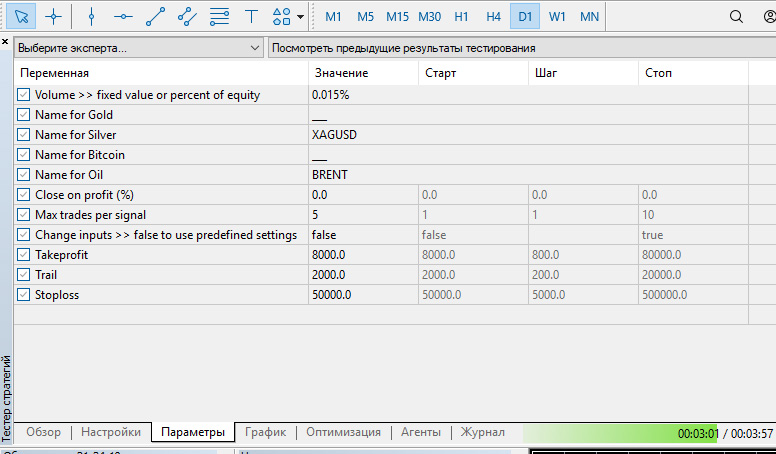
Task: Toggle the Trail checkbox
Action: coord(24,274)
